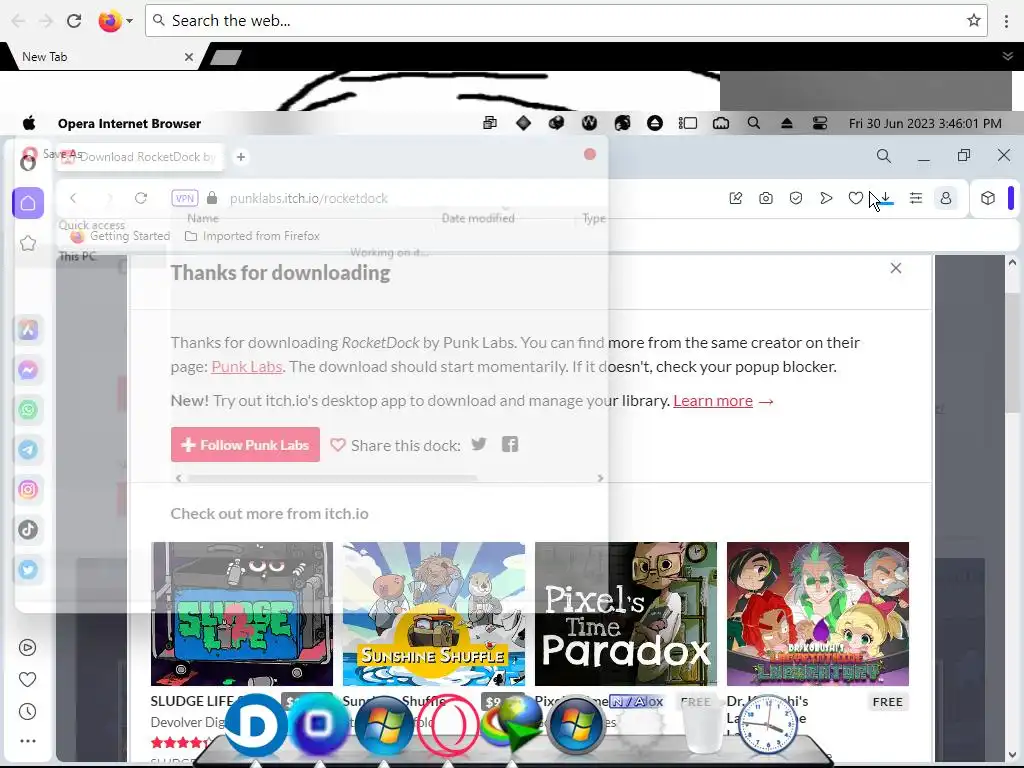Click the Search the web address field
Screen dimensions: 1024x768
(x=566, y=21)
